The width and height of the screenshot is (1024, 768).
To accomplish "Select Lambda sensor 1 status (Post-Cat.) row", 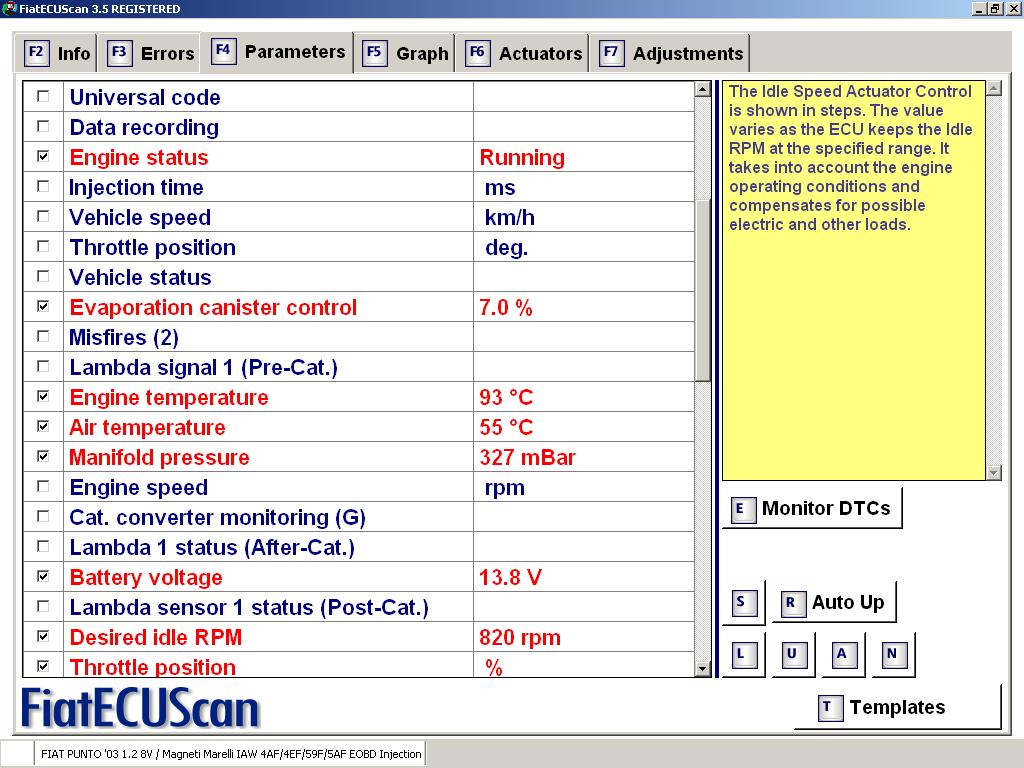I will (359, 607).
